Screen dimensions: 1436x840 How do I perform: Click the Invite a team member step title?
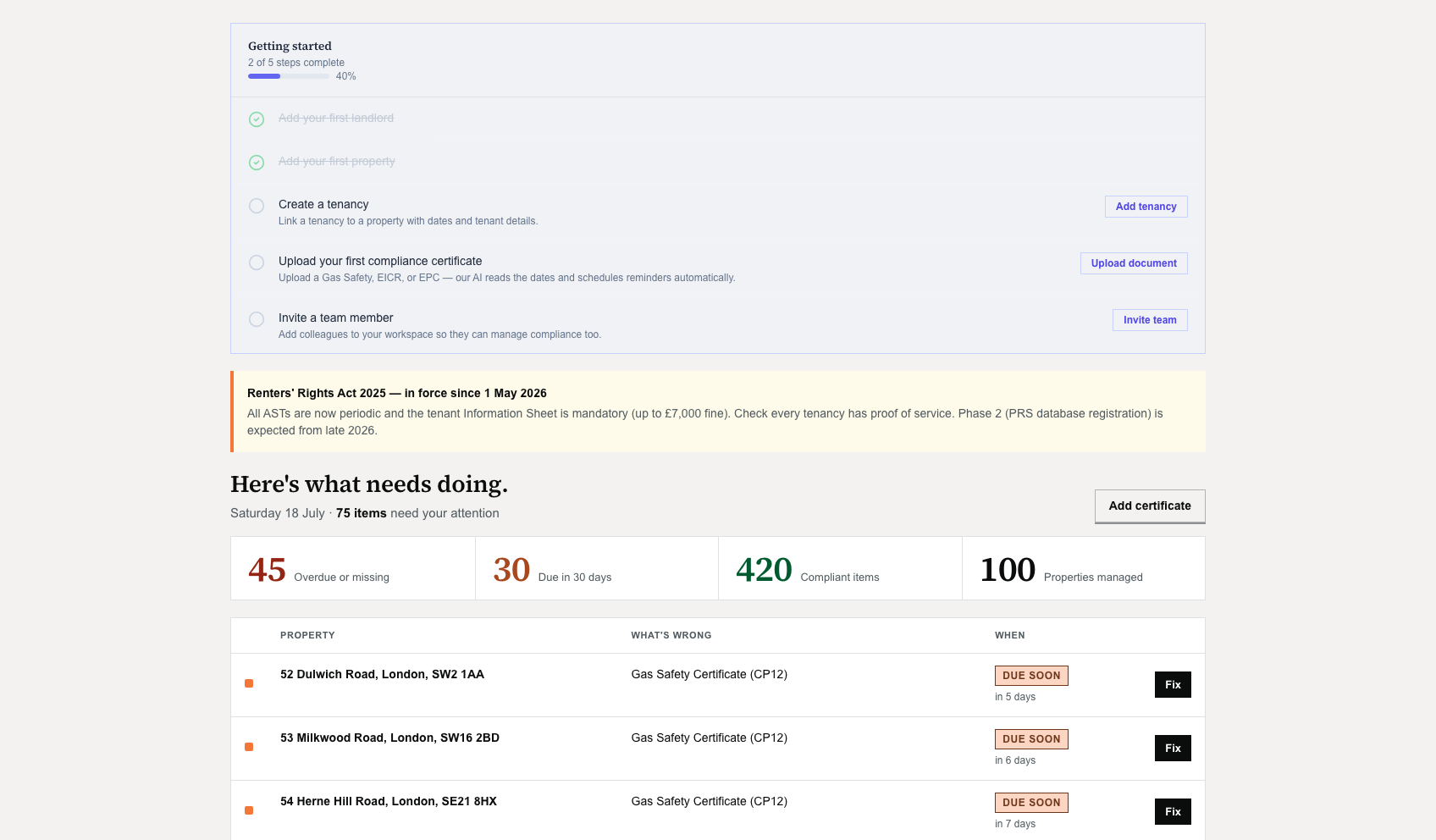(x=336, y=318)
